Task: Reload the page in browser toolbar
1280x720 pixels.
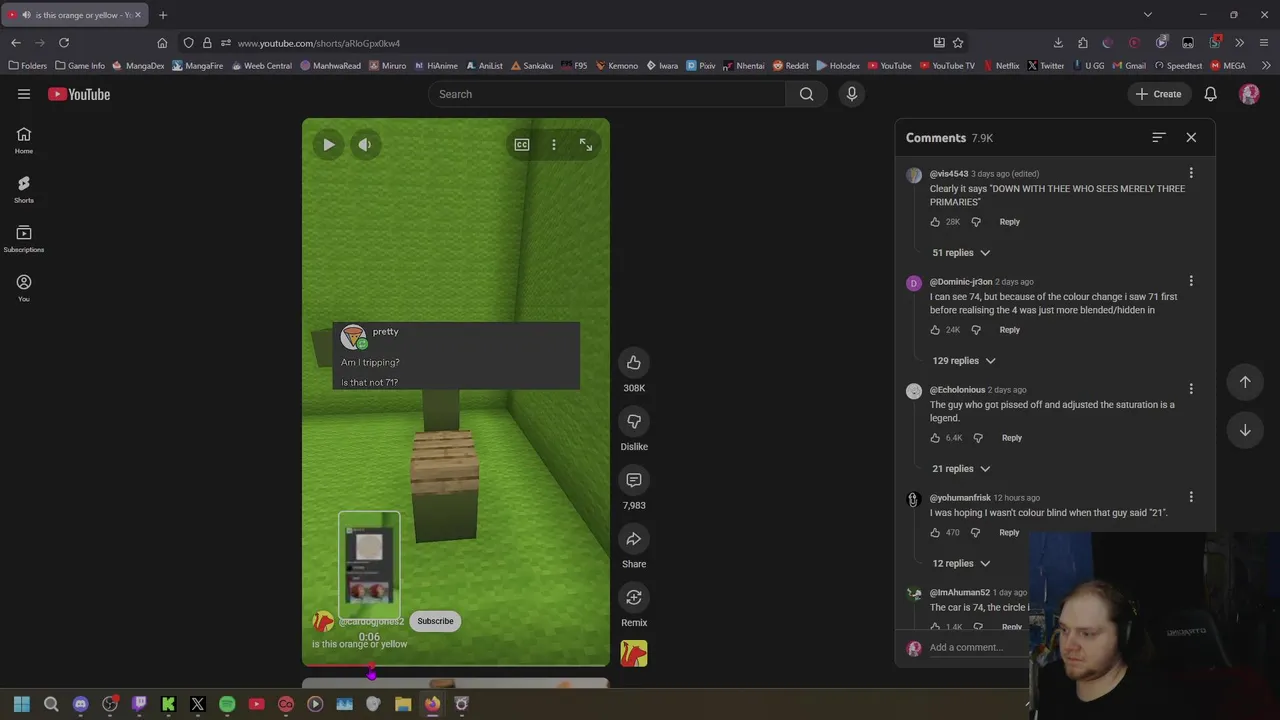Action: (x=64, y=43)
